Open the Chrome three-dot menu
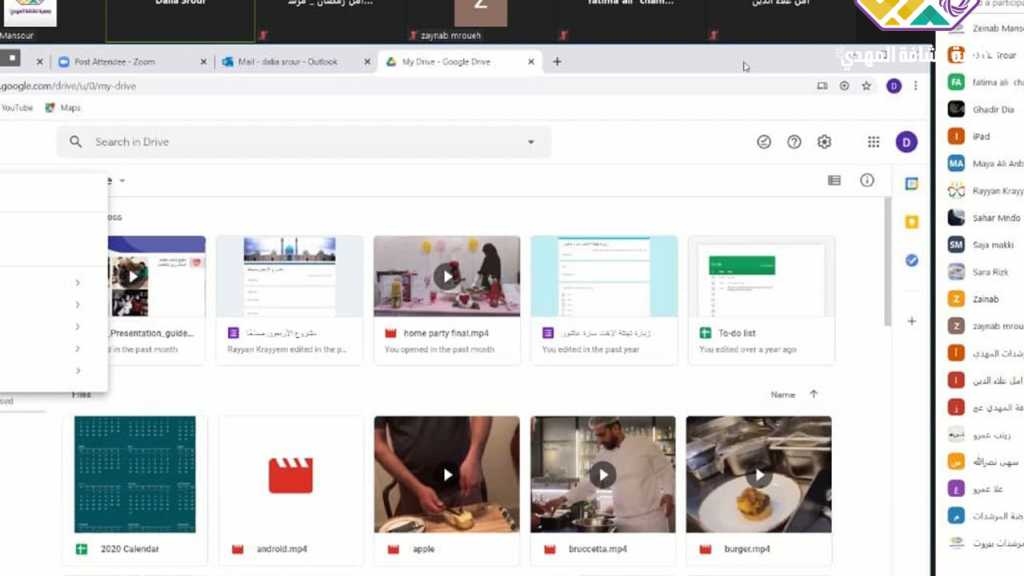Screen dimensions: 1024x576 915,86
